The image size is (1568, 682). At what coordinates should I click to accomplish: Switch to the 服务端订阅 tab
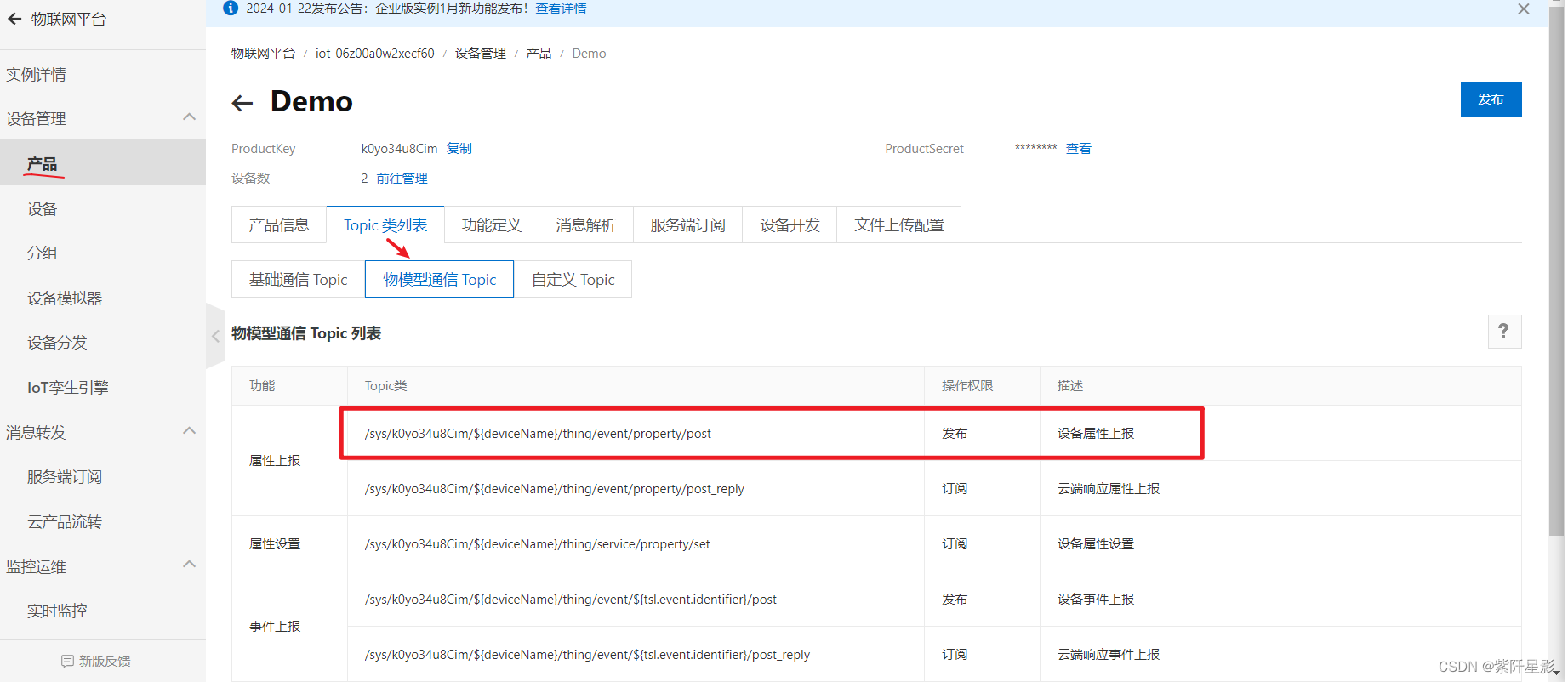point(687,224)
